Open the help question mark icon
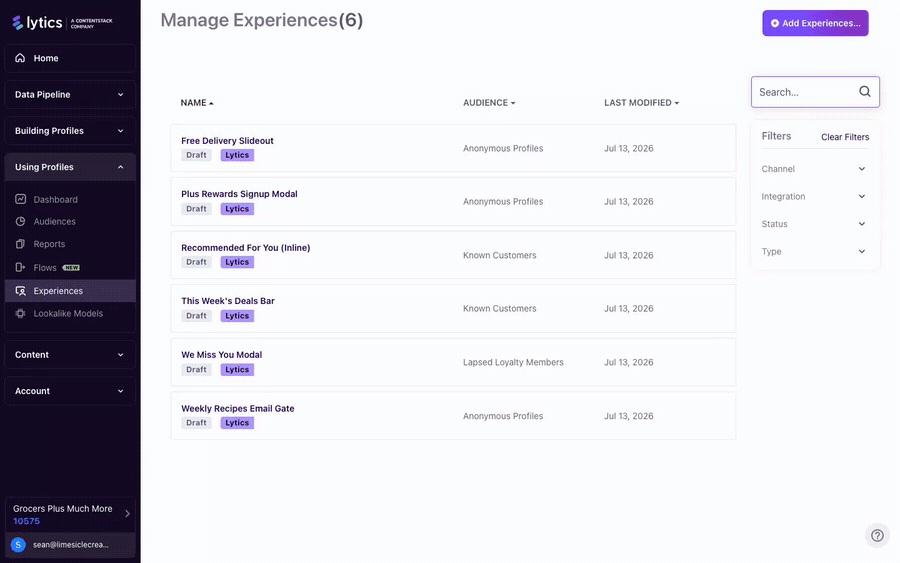900x563 pixels. tap(877, 535)
